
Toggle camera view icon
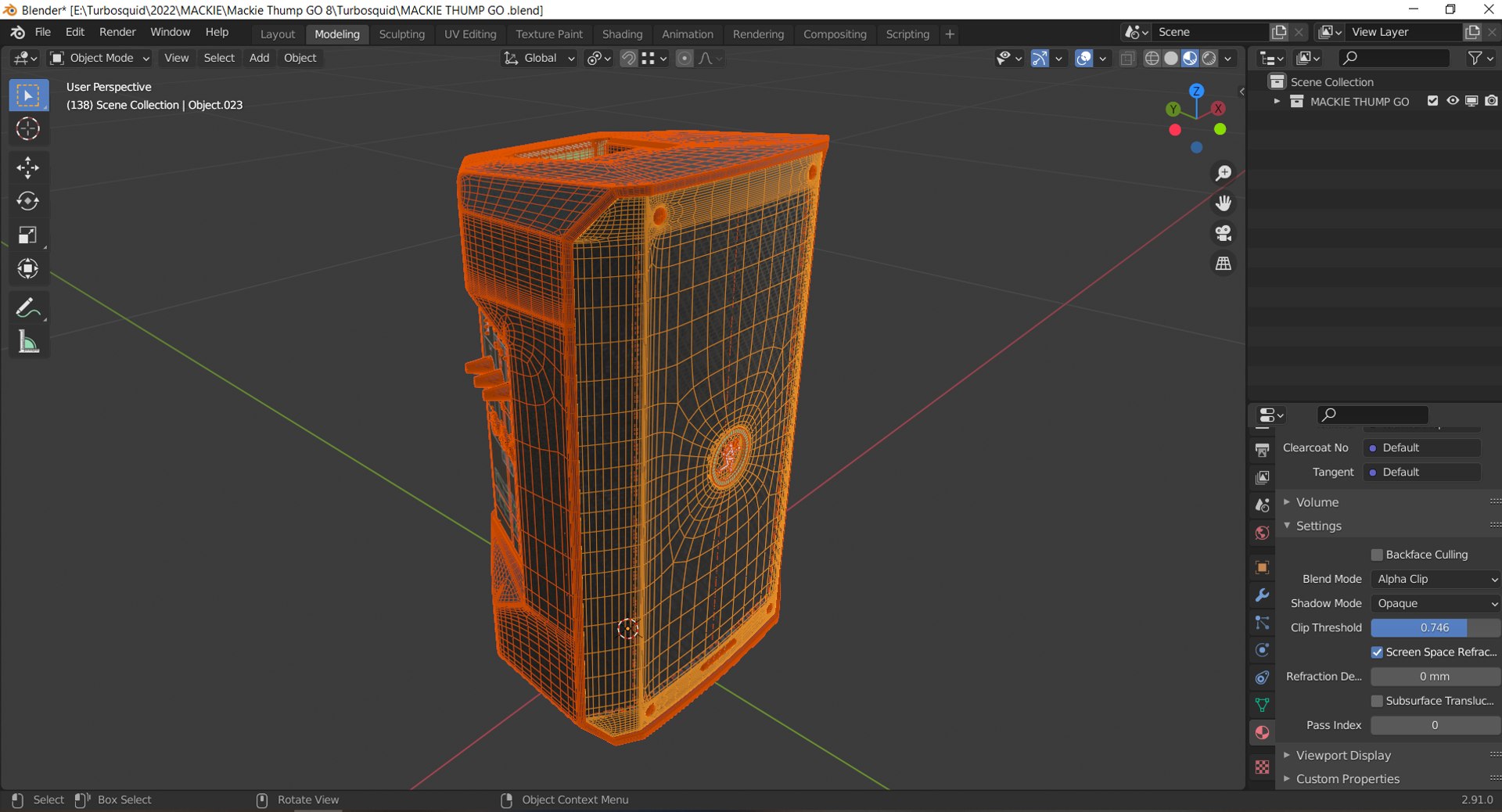pyautogui.click(x=1224, y=233)
